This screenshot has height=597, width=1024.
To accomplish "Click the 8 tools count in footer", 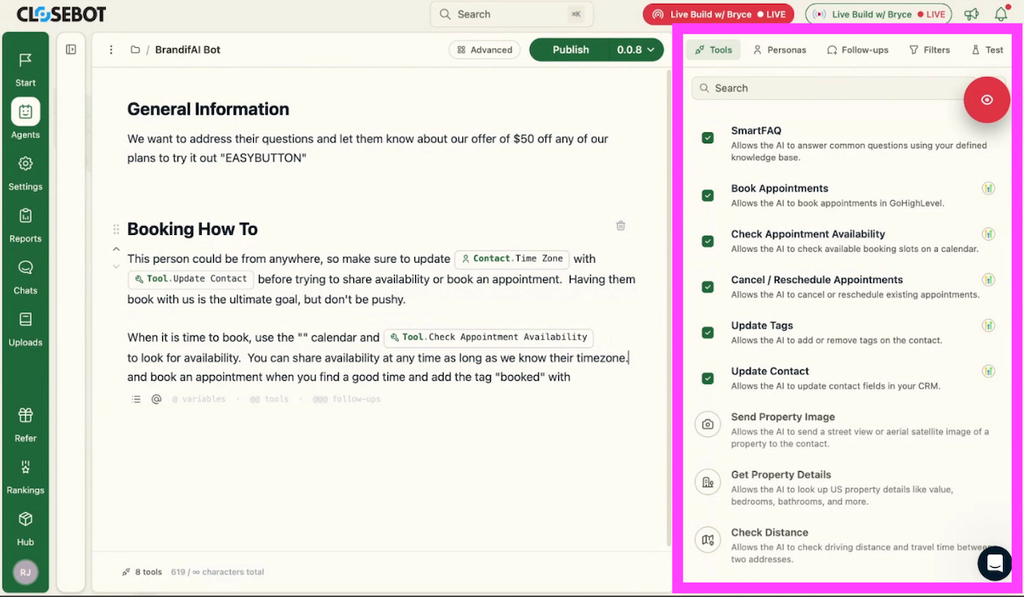I will pyautogui.click(x=142, y=572).
